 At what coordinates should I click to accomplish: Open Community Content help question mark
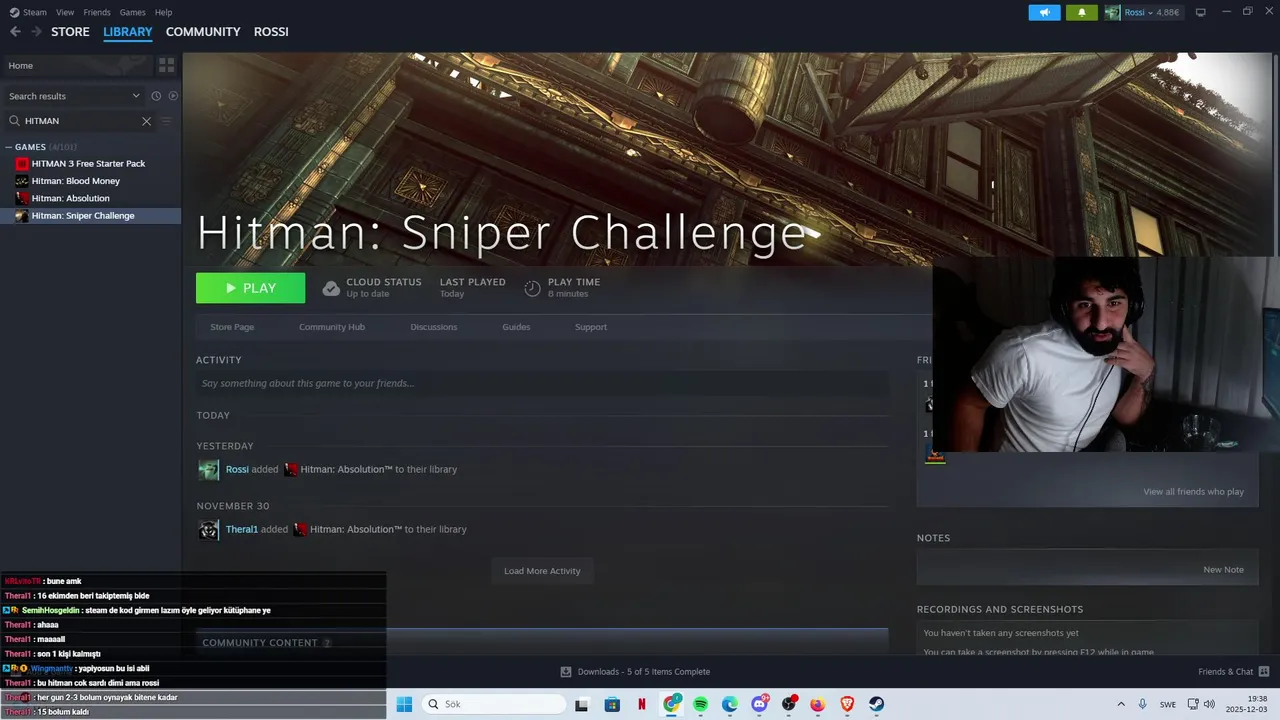[x=327, y=643]
